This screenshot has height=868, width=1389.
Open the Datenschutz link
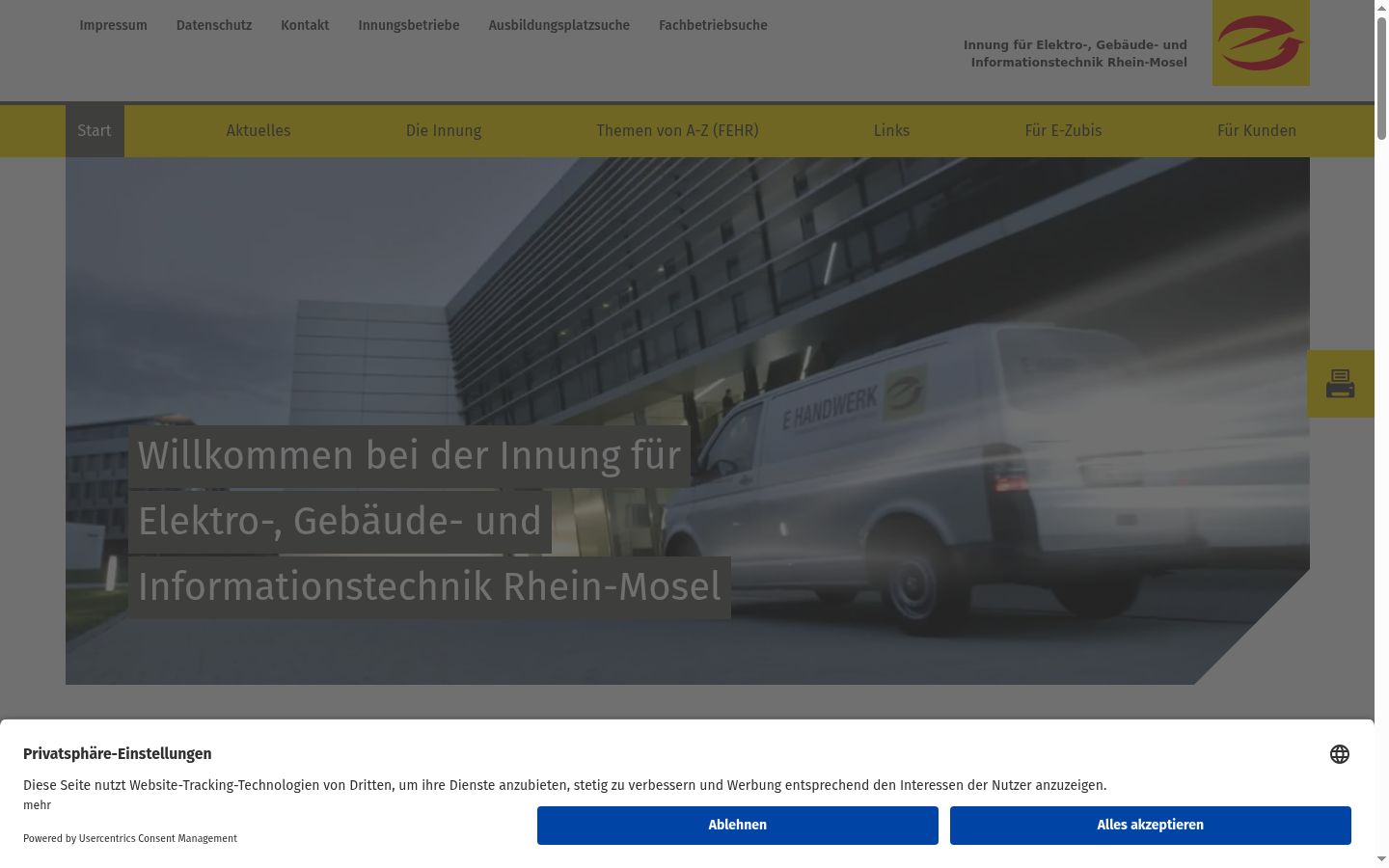[214, 25]
